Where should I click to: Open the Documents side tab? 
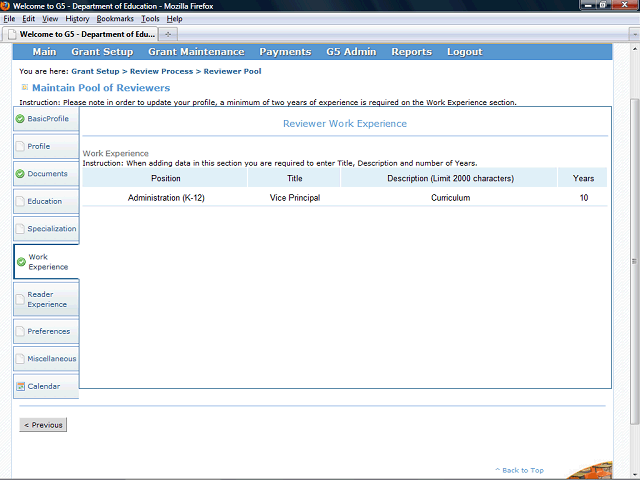[x=46, y=174]
